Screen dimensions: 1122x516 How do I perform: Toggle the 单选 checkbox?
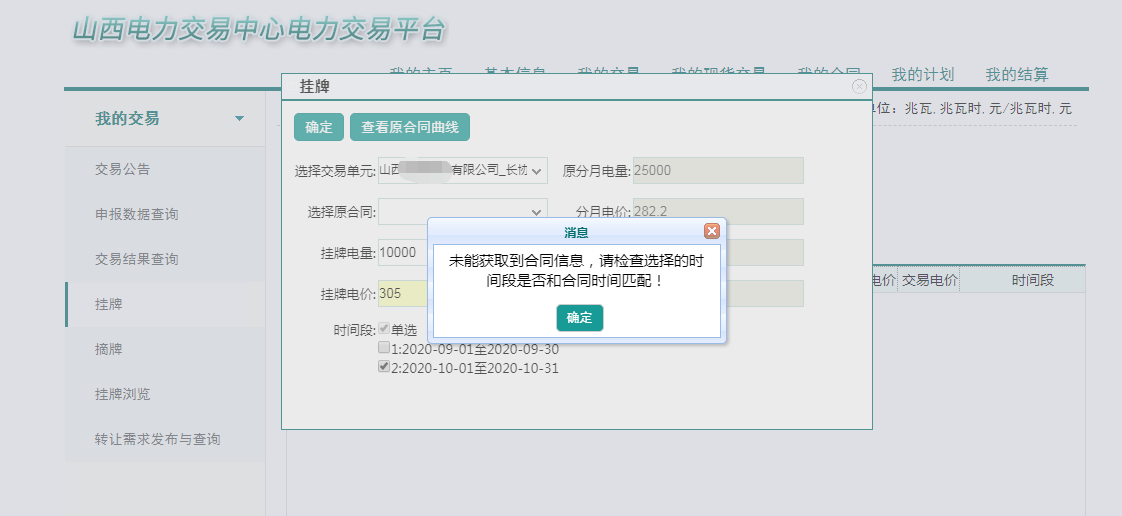click(x=384, y=329)
